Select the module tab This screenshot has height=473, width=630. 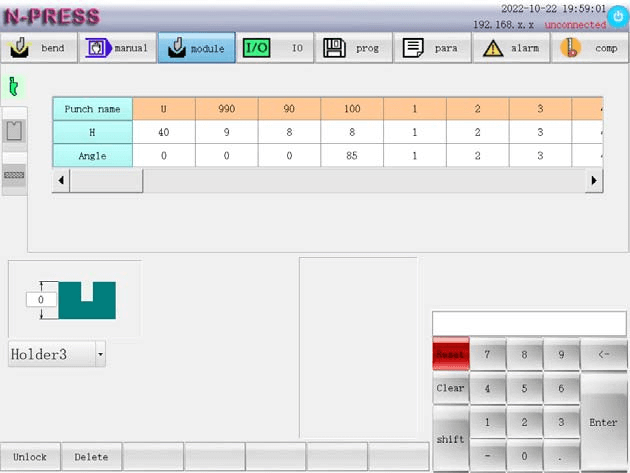[x=196, y=48]
